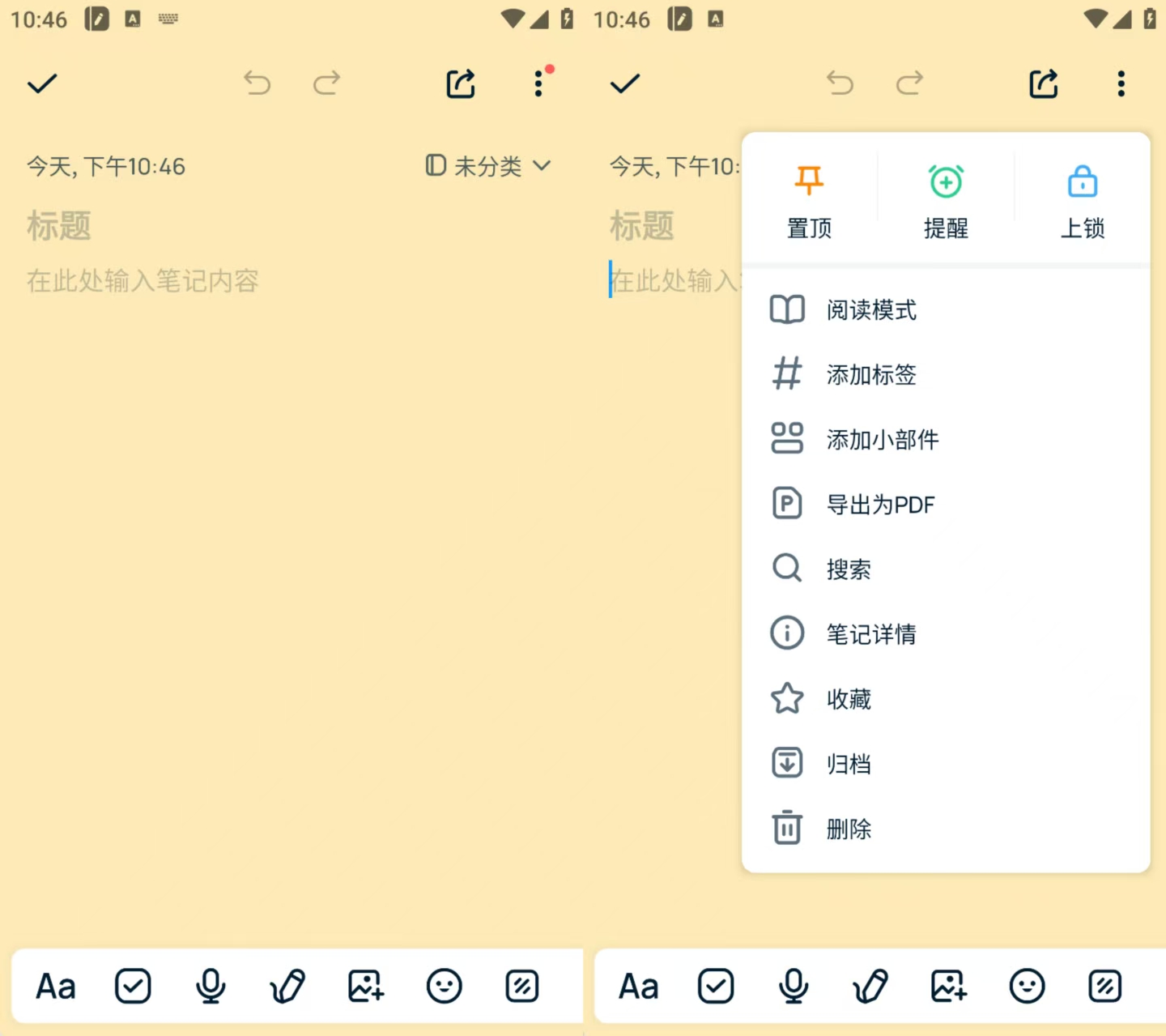Select the checklist tool in the bottom toolbar
Screen dimensions: 1166x1036
click(133, 986)
